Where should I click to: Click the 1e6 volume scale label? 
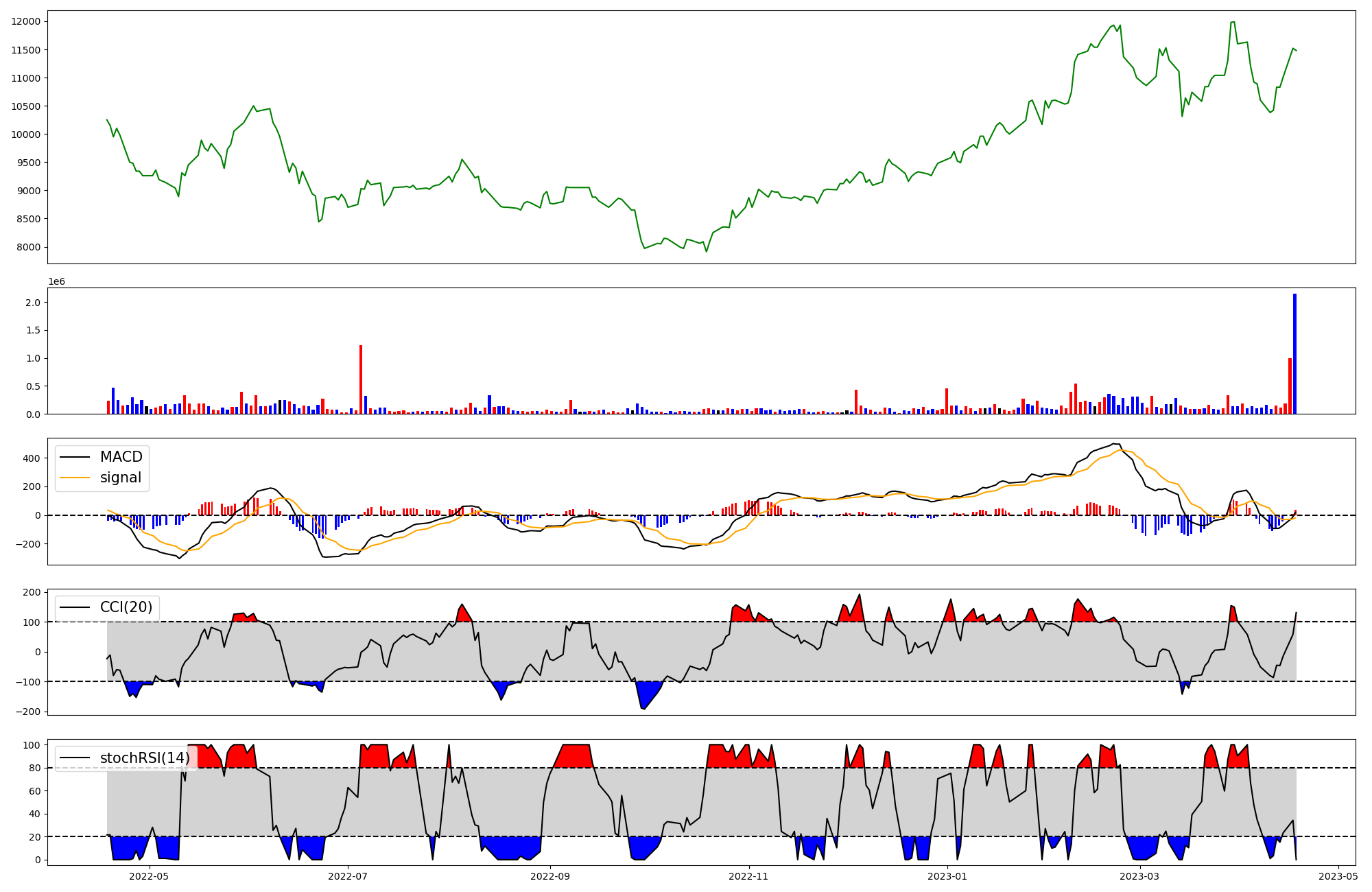pyautogui.click(x=56, y=282)
